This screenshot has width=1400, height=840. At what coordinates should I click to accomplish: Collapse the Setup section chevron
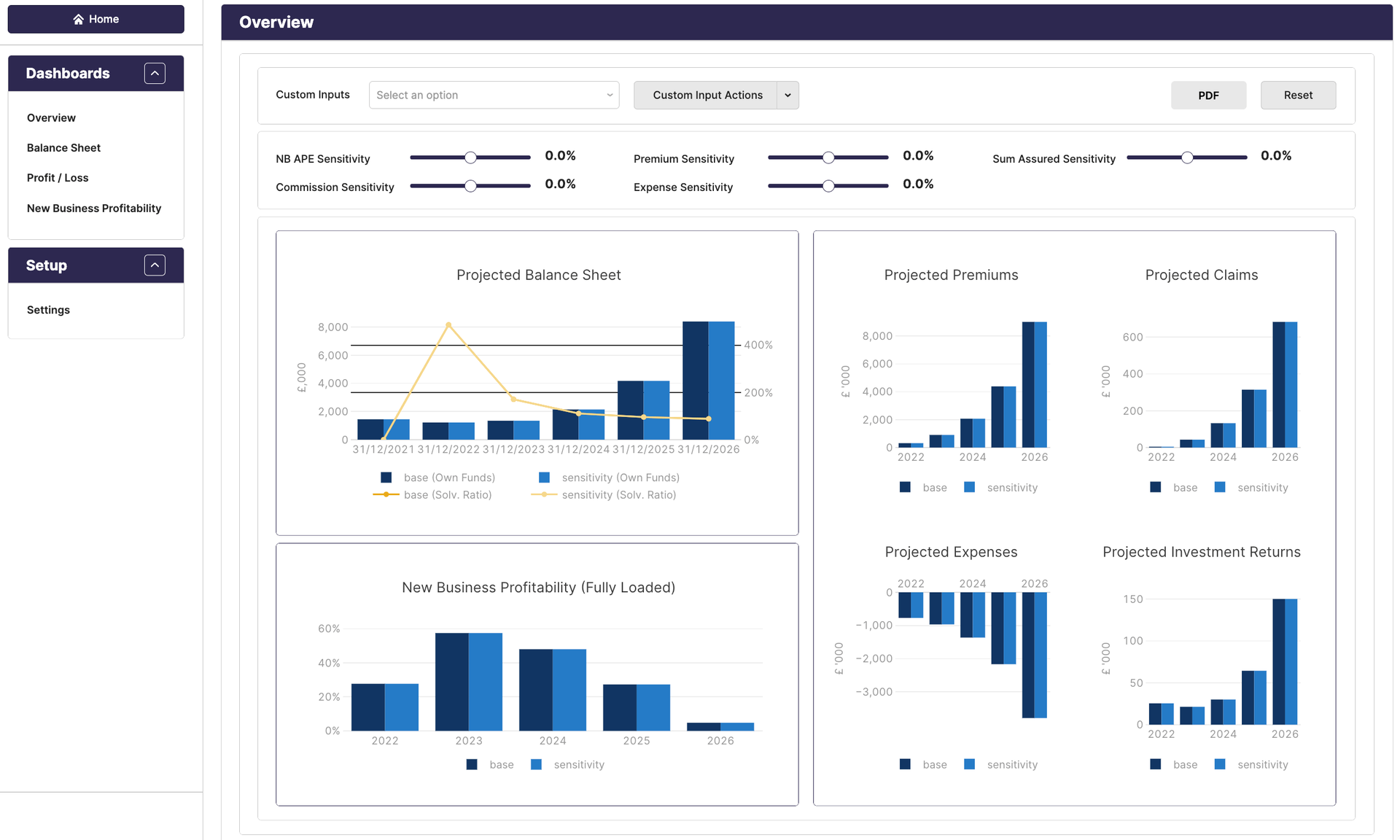(155, 265)
